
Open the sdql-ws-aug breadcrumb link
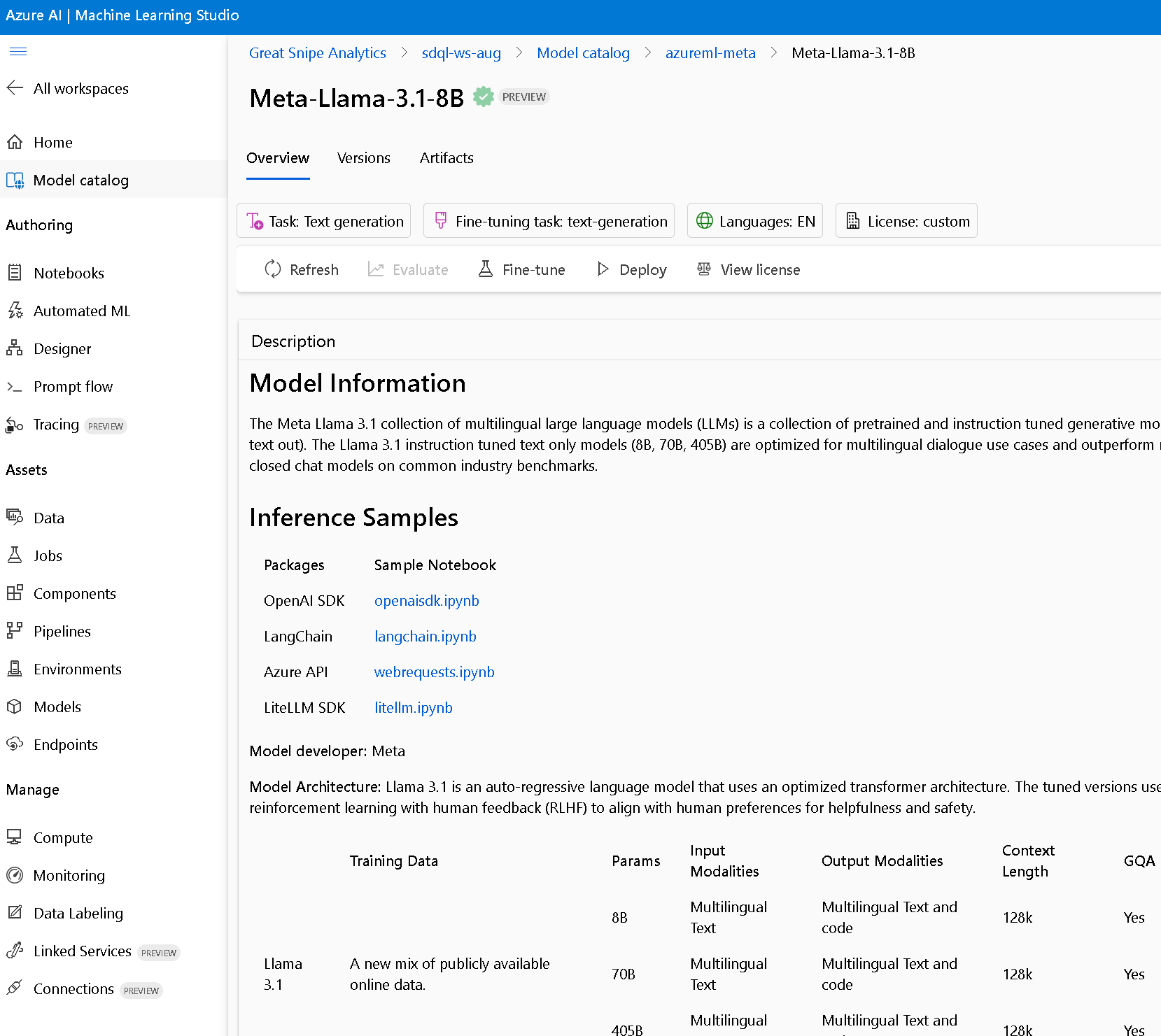click(x=461, y=53)
